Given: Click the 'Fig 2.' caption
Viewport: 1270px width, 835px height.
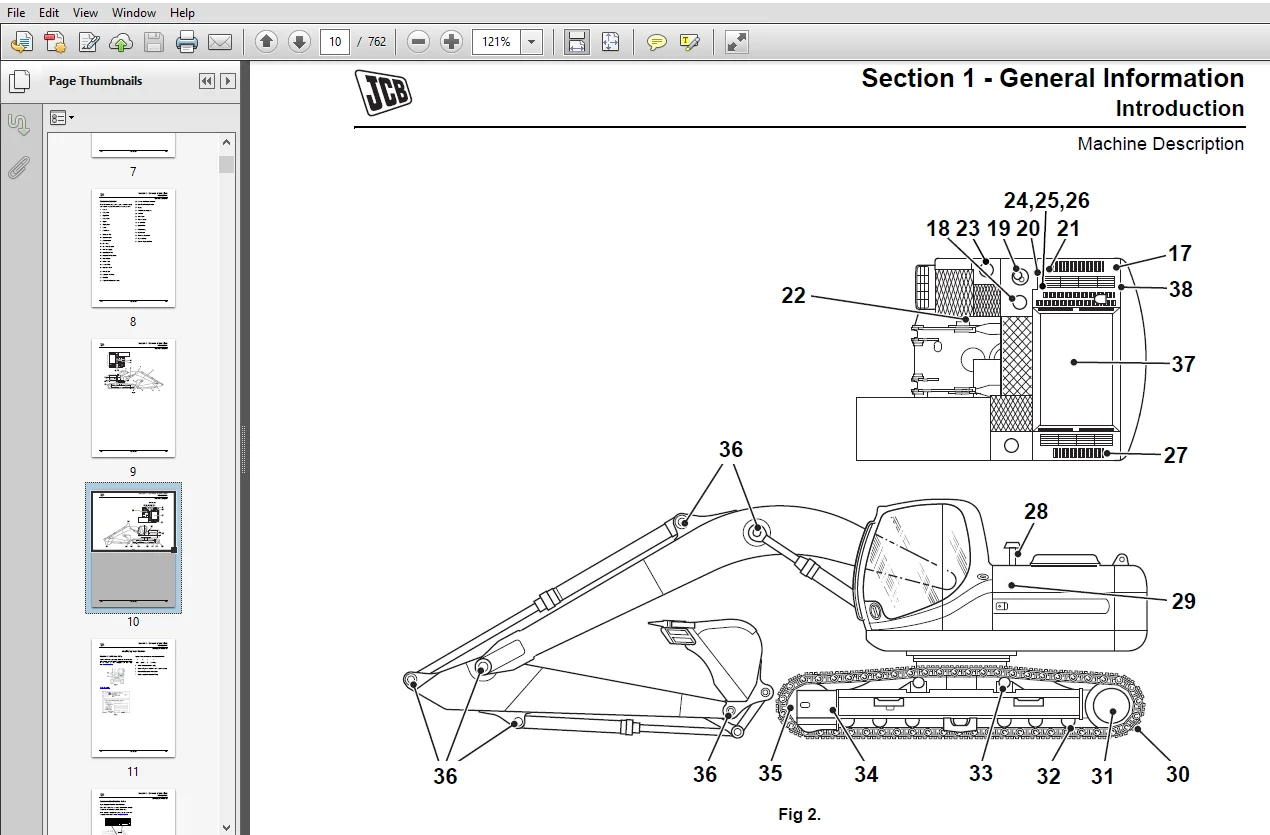Looking at the screenshot, I should tap(799, 814).
